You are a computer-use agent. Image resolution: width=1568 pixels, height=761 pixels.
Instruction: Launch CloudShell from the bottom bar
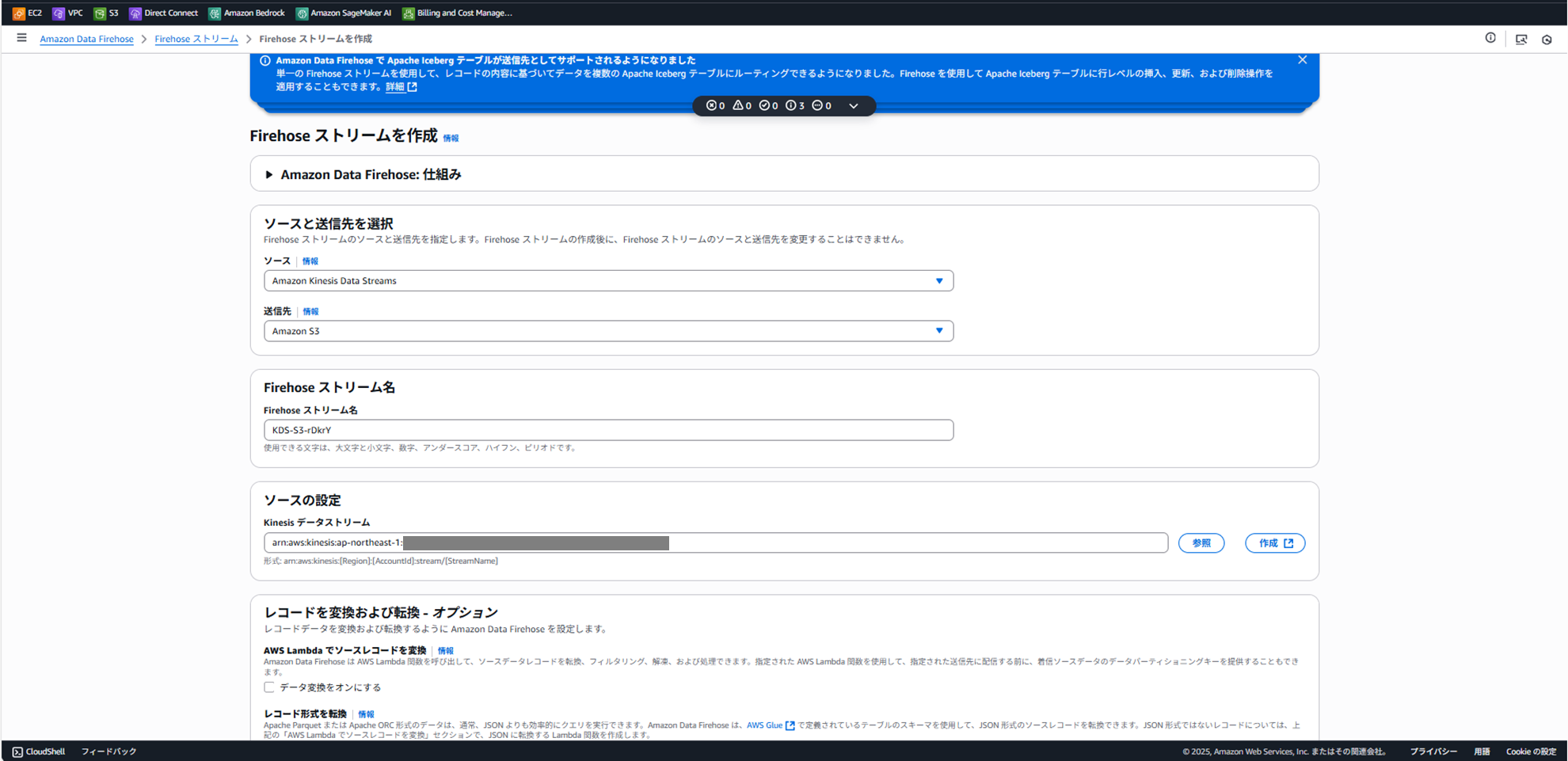point(38,751)
